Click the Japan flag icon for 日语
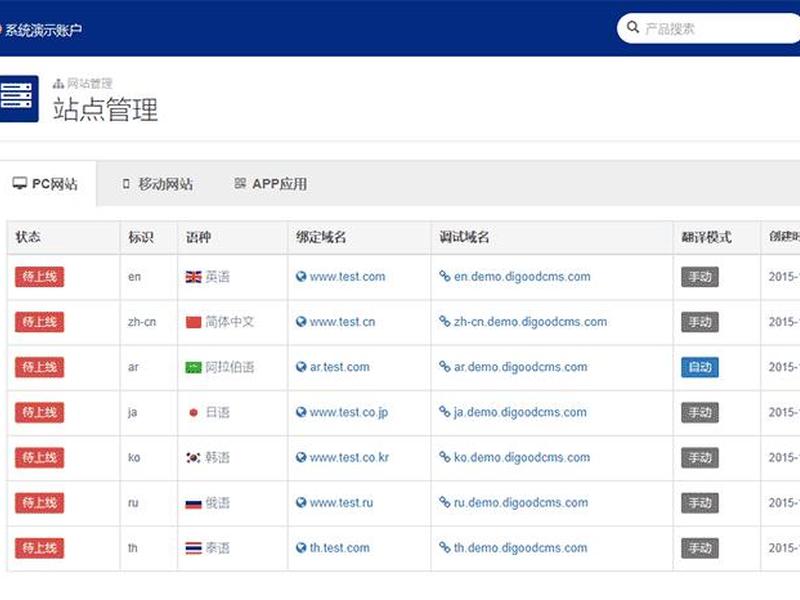Viewport: 800px width, 600px height. [193, 413]
